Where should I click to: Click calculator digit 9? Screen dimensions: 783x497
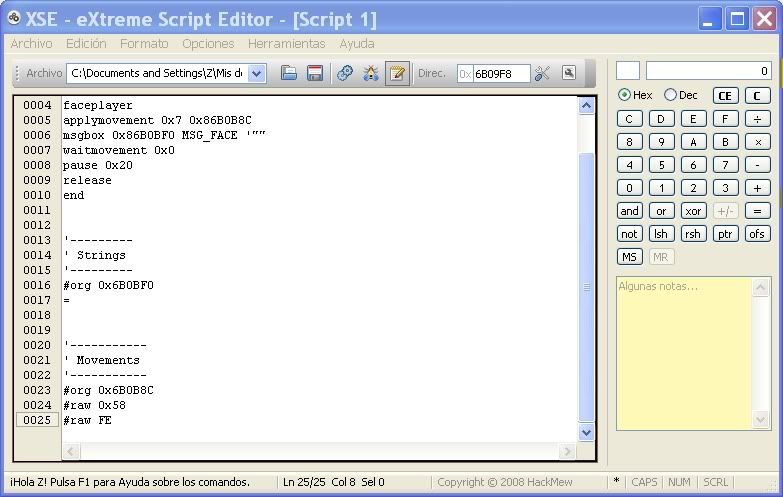[661, 142]
